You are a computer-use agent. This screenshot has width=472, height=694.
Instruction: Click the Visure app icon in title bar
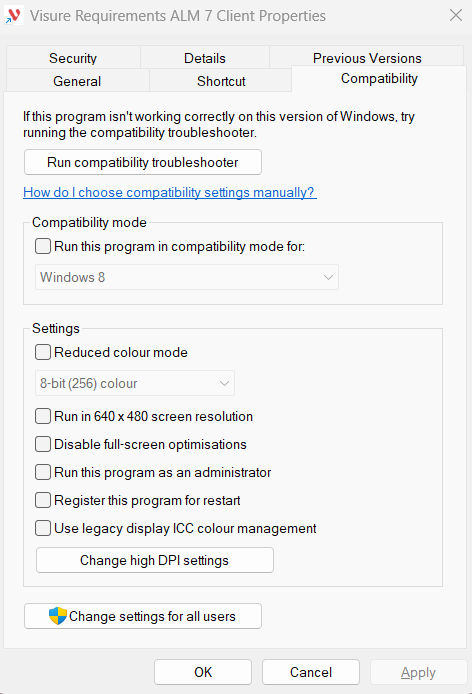(13, 15)
